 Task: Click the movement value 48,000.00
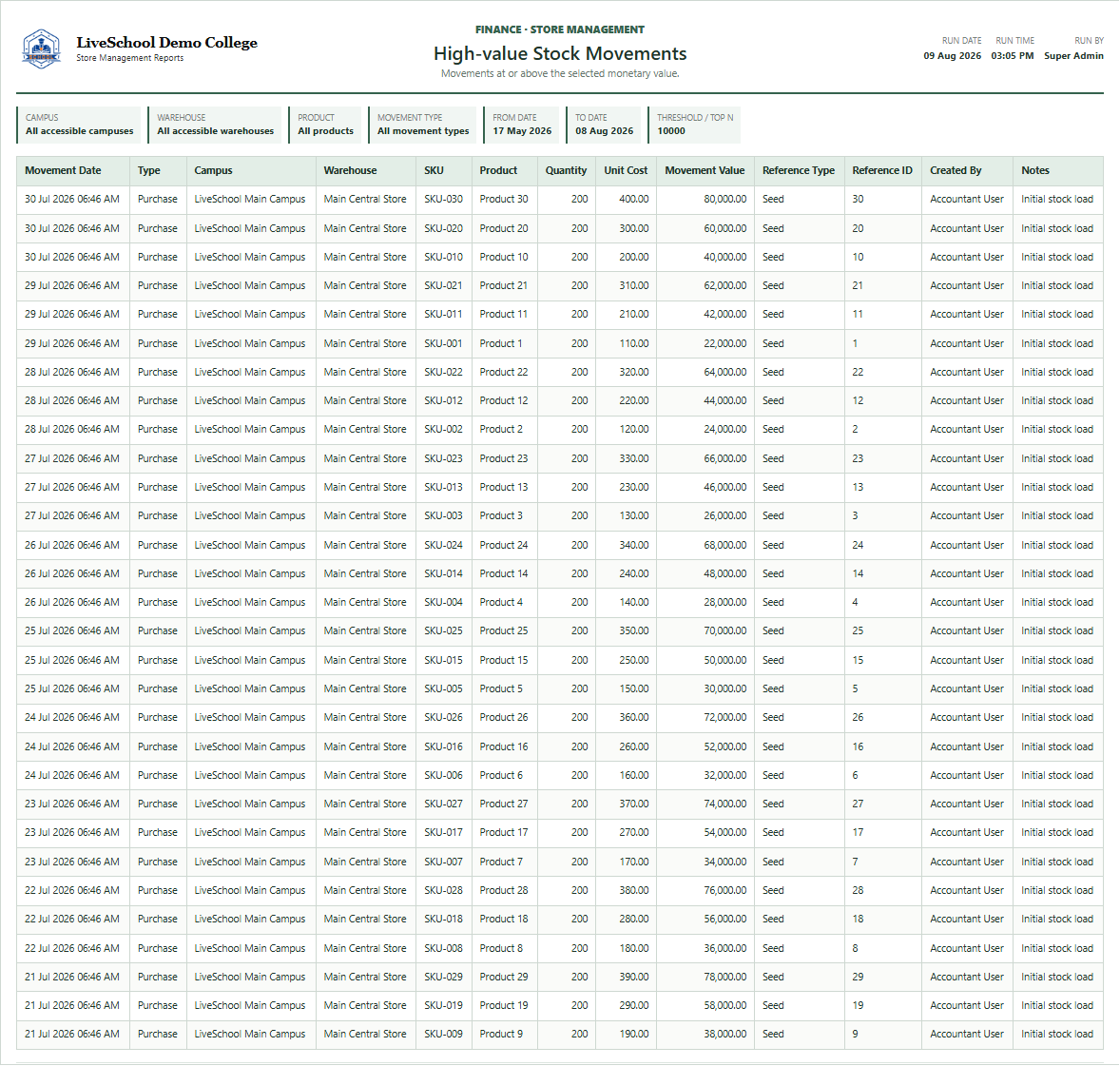(x=725, y=573)
